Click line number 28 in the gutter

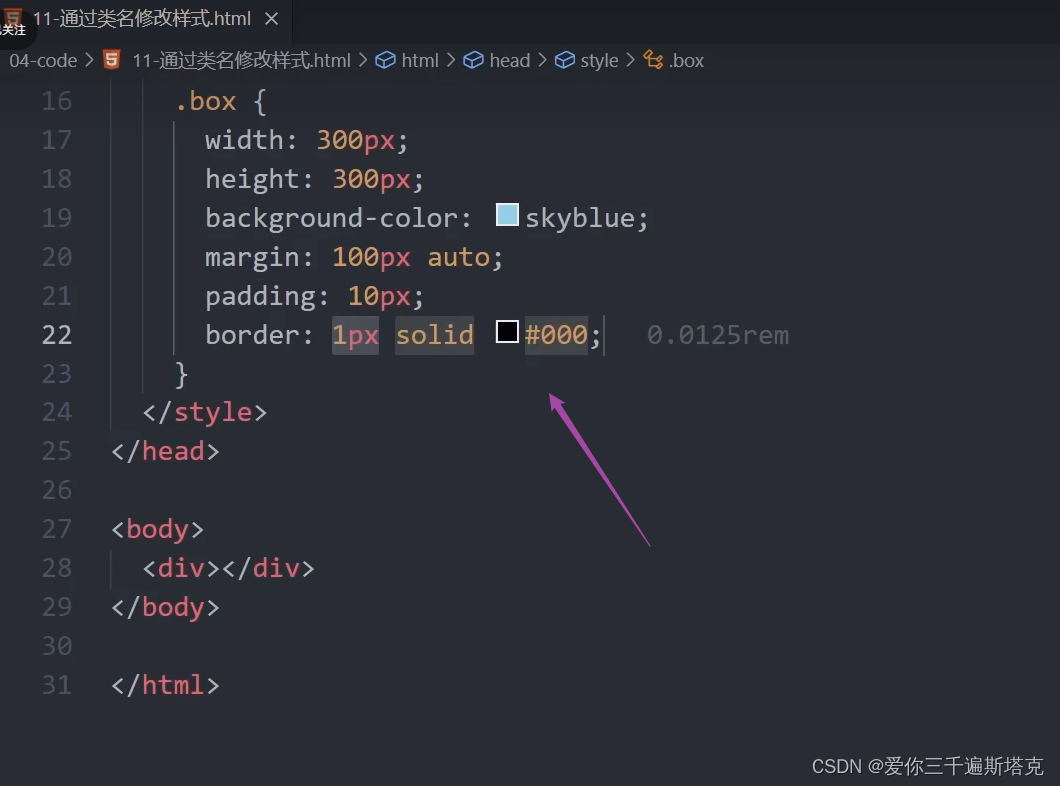tap(57, 568)
